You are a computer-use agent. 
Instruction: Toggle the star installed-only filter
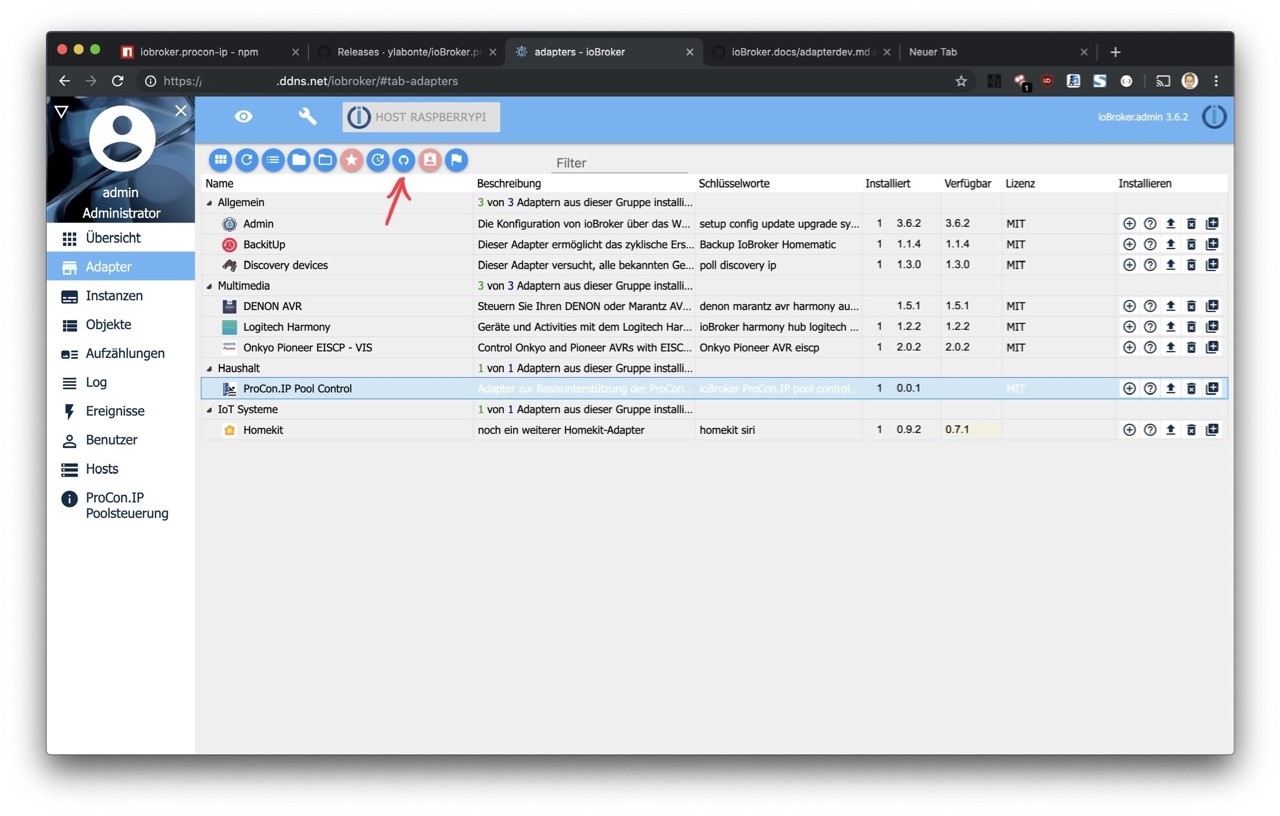(351, 160)
